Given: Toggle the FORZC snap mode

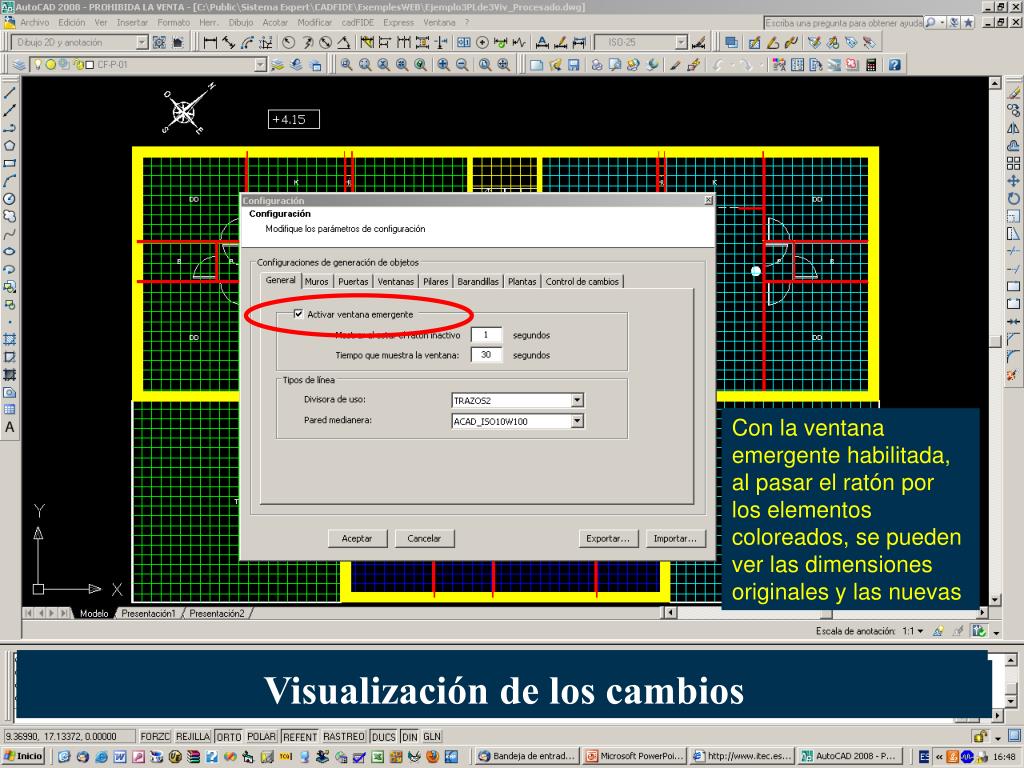Looking at the screenshot, I should (155, 737).
